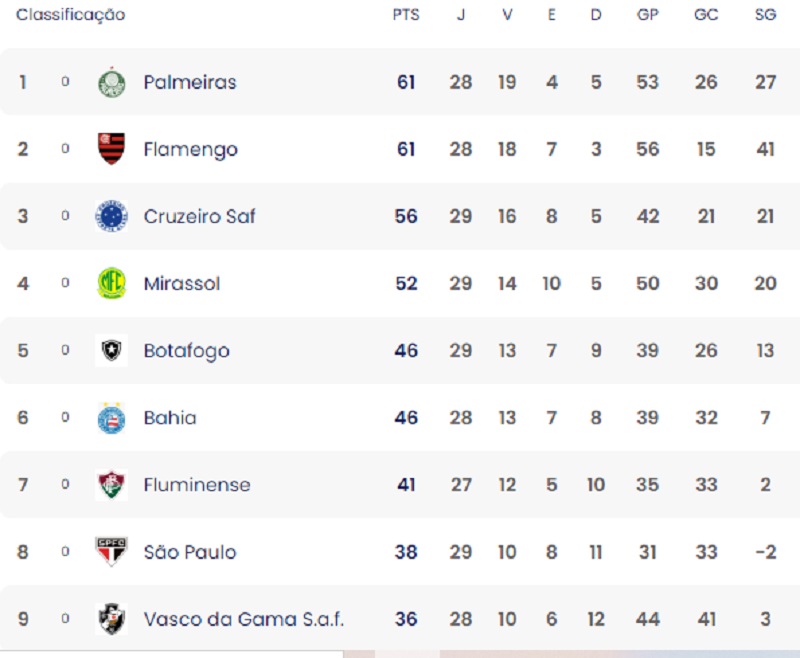Click the Cruzeiro Saf crest icon
Image resolution: width=800 pixels, height=658 pixels.
(111, 216)
